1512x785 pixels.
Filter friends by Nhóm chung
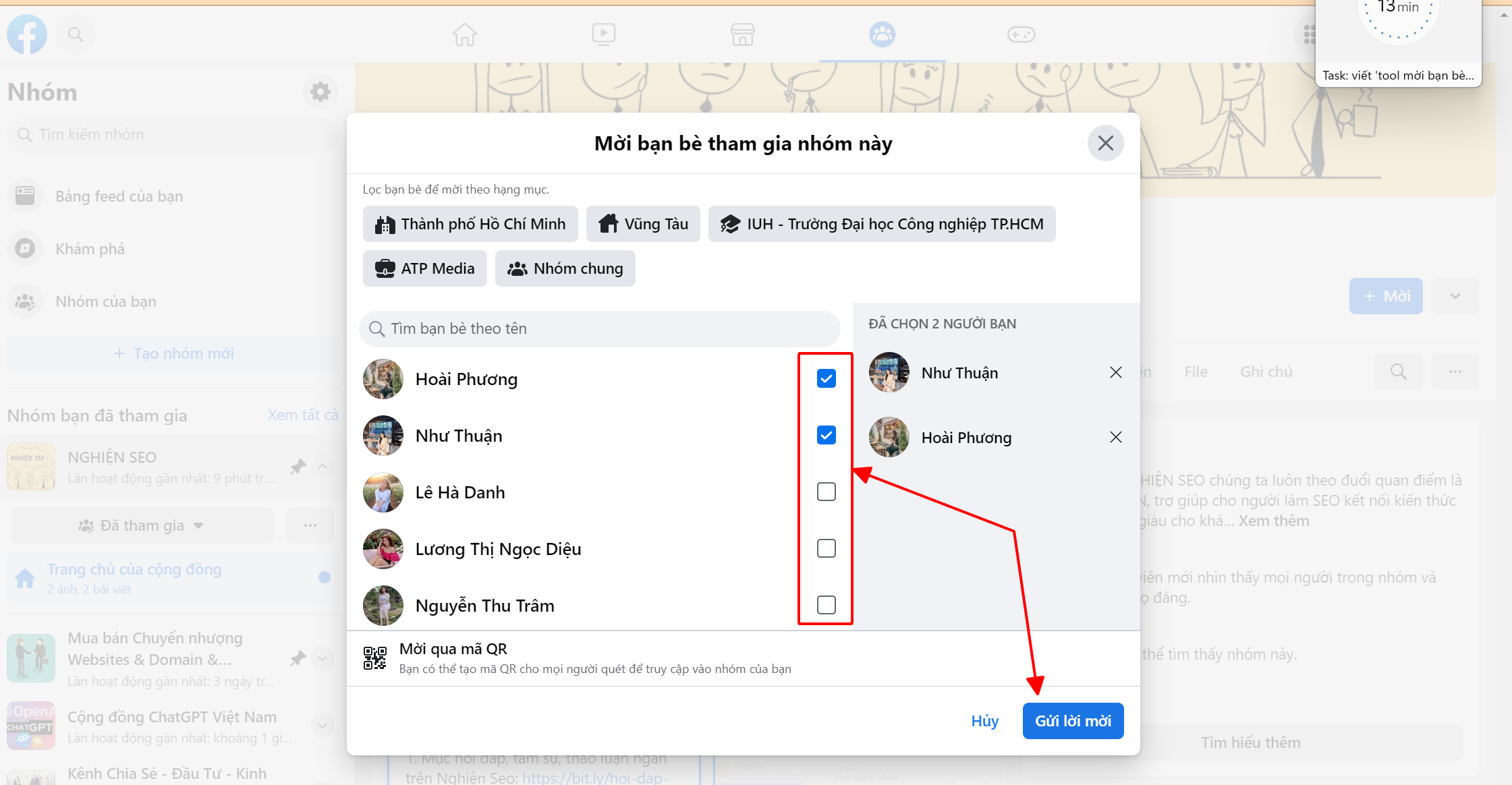tap(565, 268)
